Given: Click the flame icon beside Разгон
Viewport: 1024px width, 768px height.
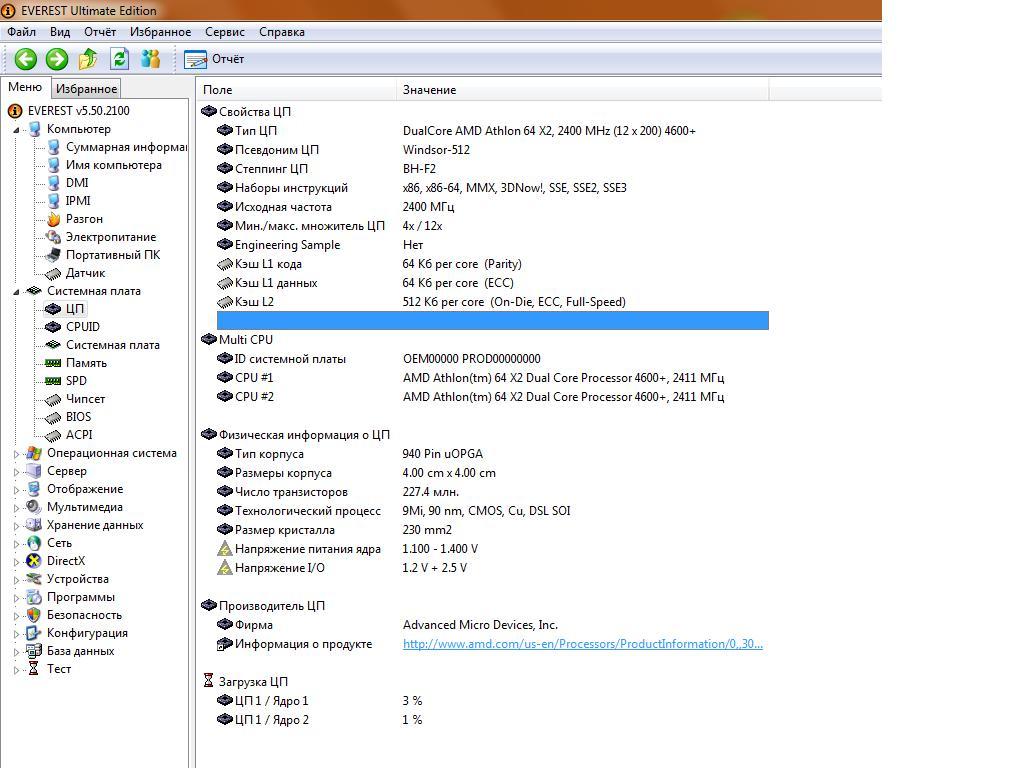Looking at the screenshot, I should (54, 219).
